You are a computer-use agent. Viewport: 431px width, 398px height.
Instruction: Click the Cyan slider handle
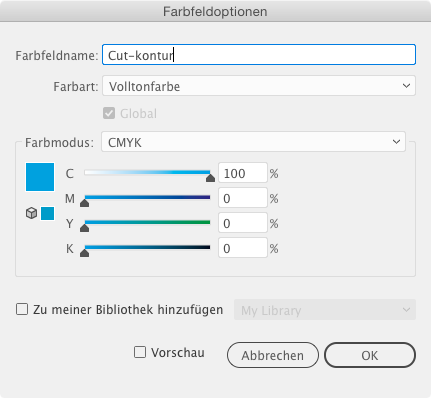click(x=210, y=178)
